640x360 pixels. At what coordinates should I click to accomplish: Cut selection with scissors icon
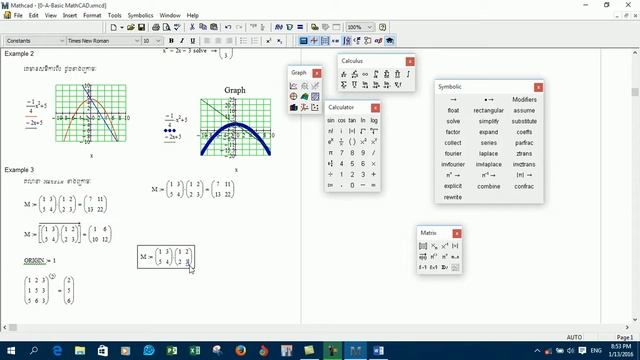pyautogui.click(x=192, y=27)
